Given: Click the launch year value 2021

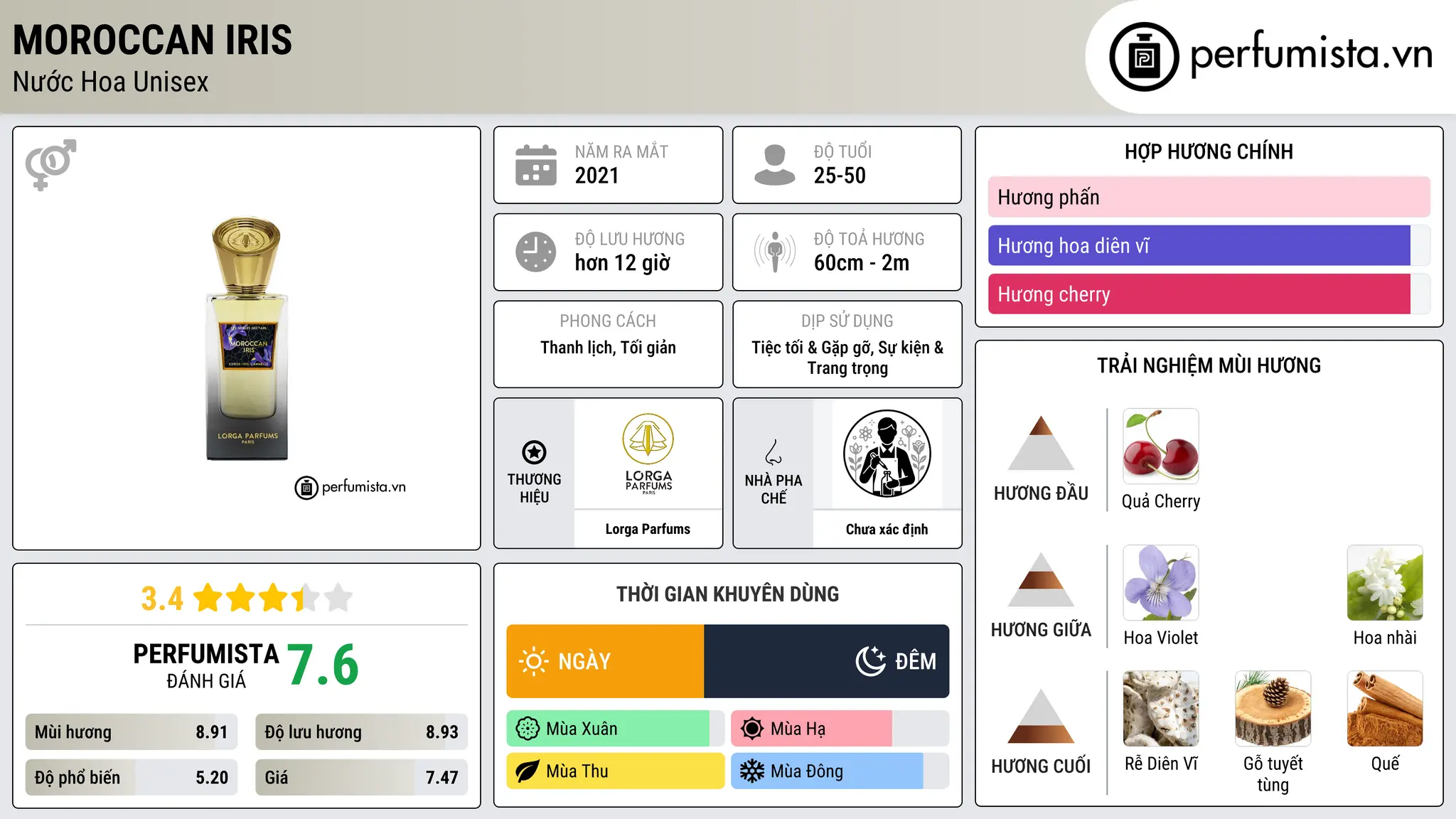Looking at the screenshot, I should coord(597,176).
